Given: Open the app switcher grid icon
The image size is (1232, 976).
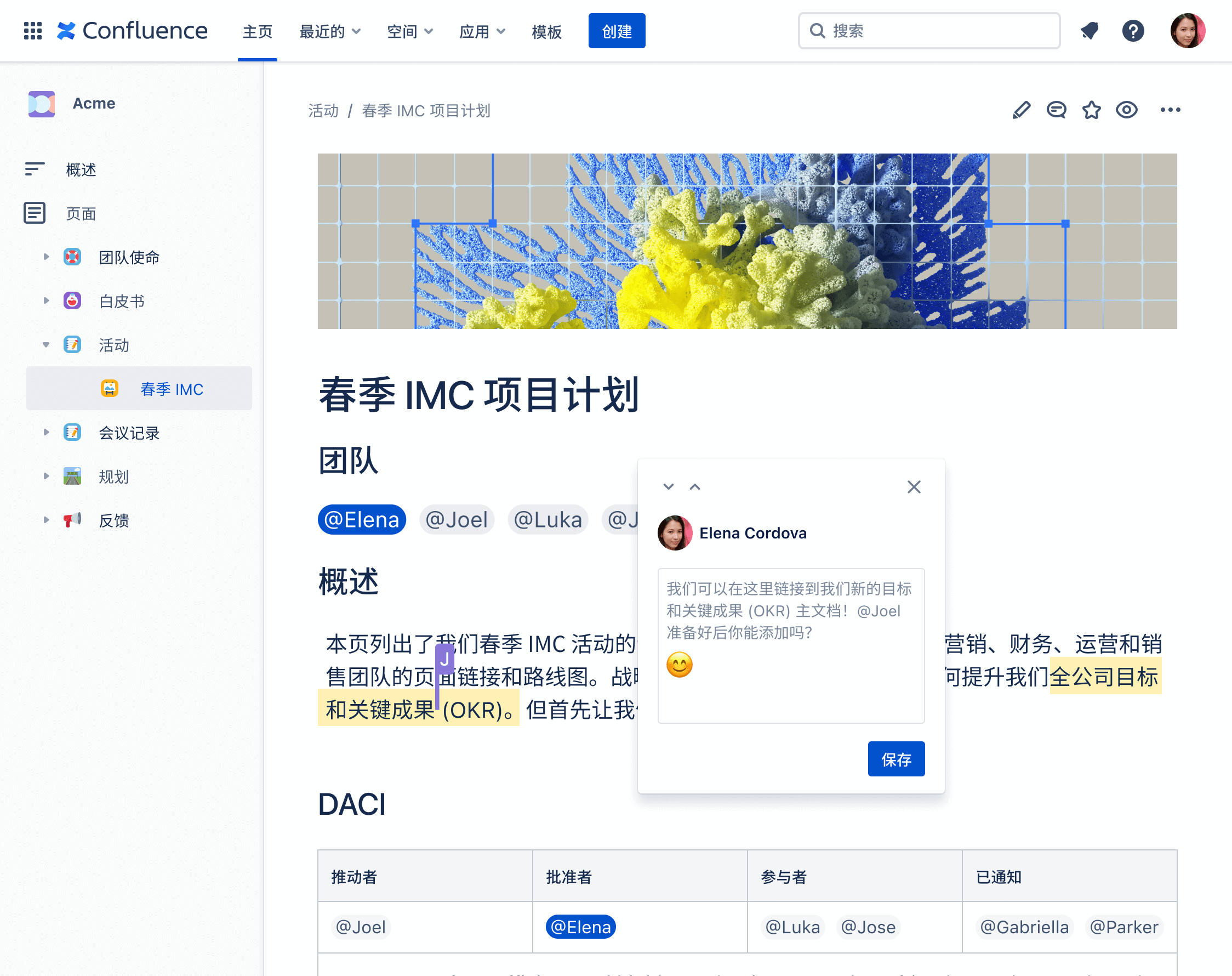Looking at the screenshot, I should [32, 30].
